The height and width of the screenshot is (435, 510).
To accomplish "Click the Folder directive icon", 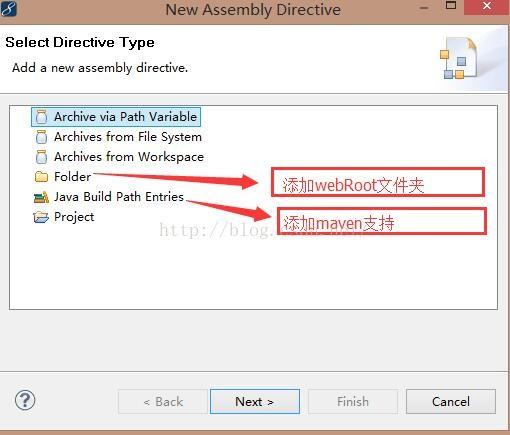I will point(41,177).
